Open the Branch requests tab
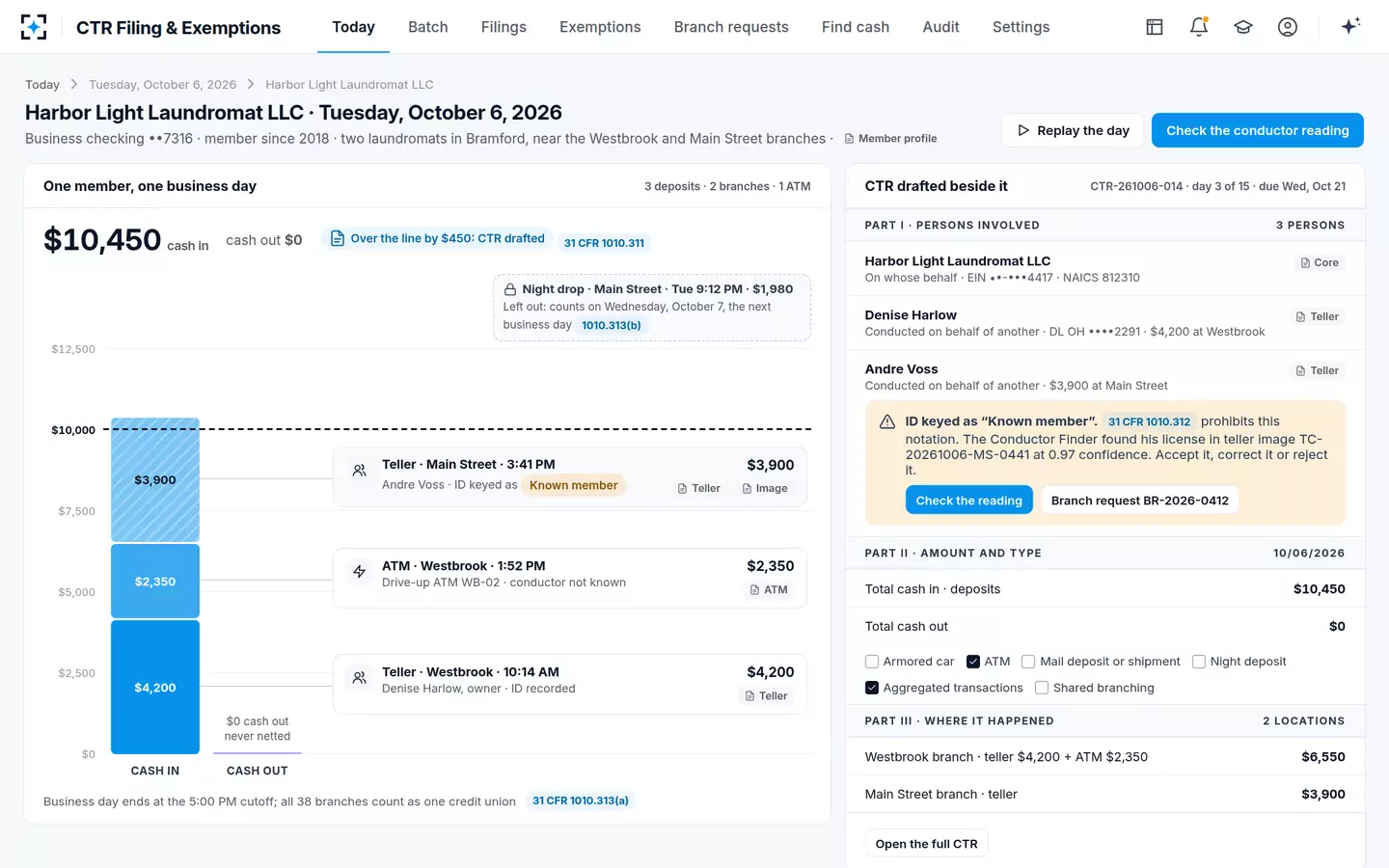1389x868 pixels. 731,27
